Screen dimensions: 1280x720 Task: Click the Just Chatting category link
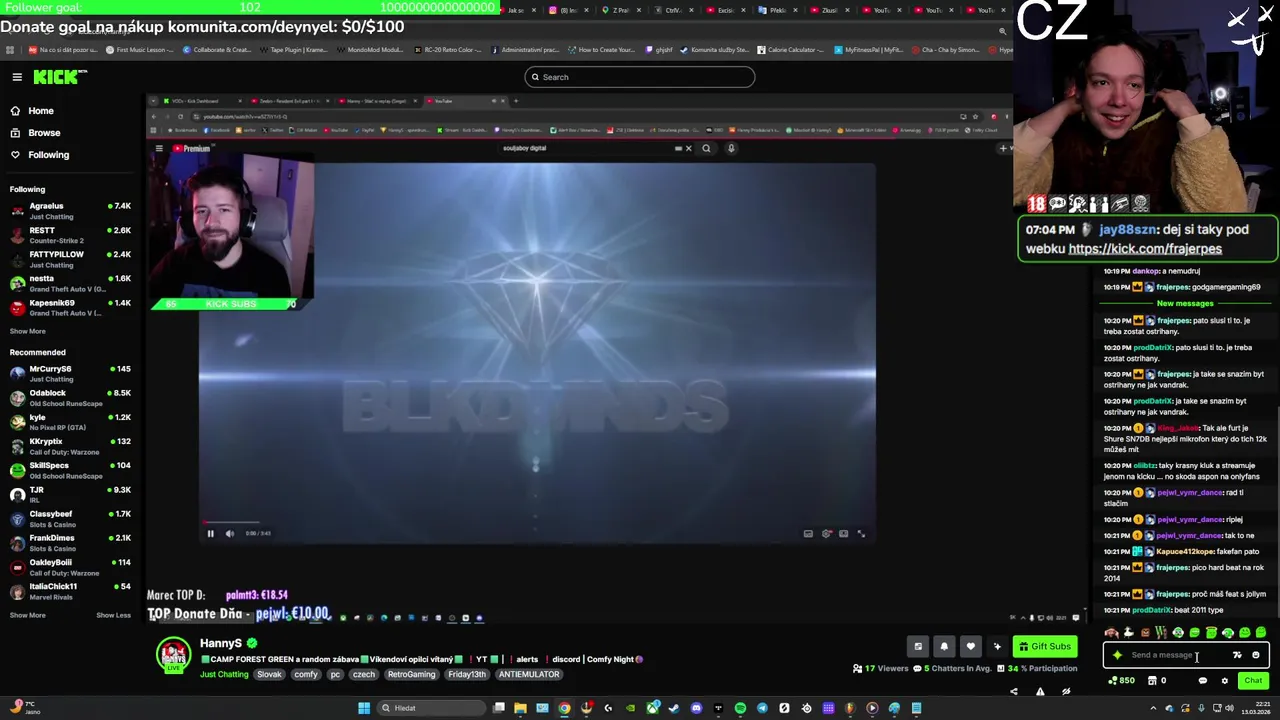[224, 674]
